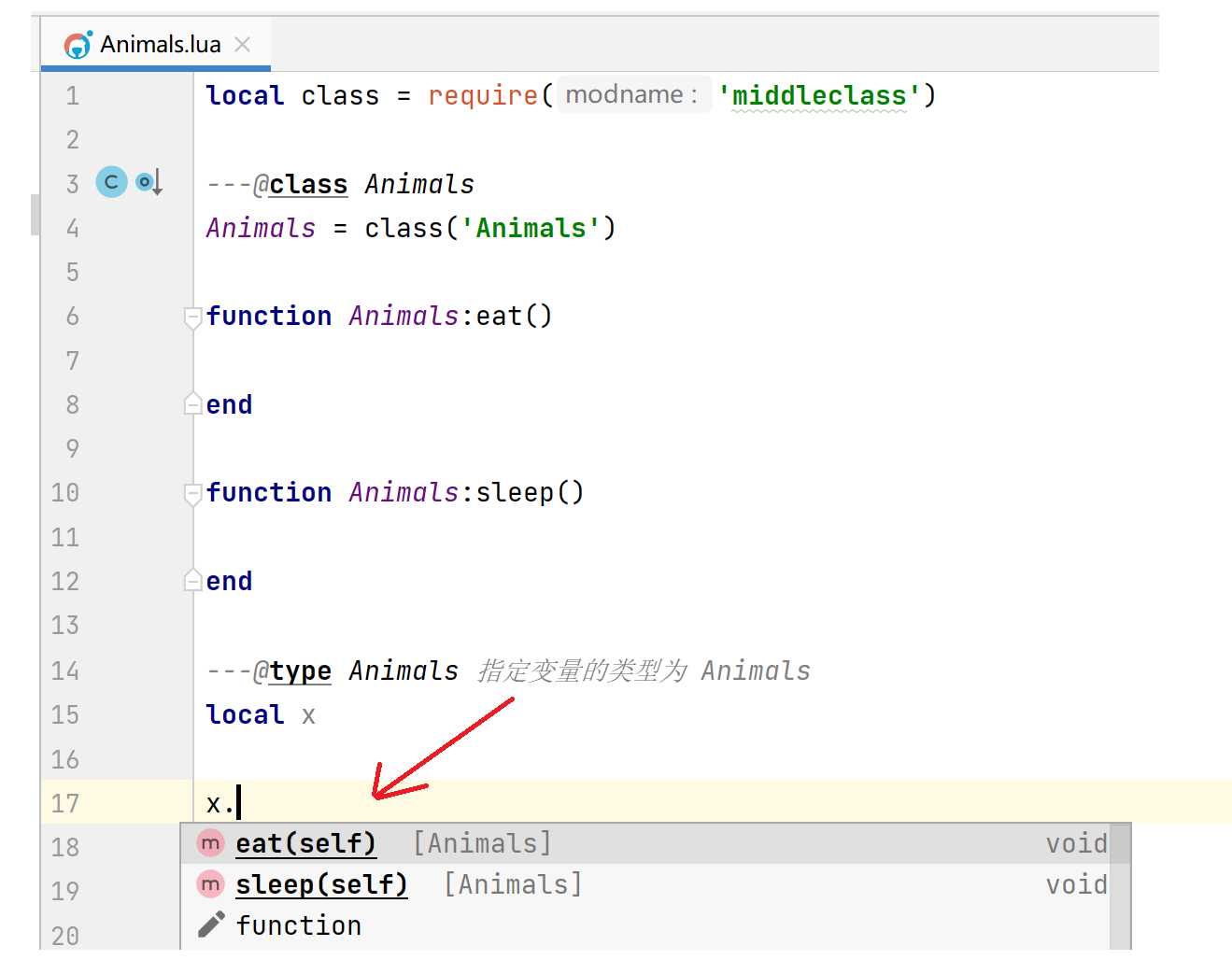The image size is (1232, 960).
Task: Collapse the Animals:sleep function fold marker
Action: tap(192, 494)
